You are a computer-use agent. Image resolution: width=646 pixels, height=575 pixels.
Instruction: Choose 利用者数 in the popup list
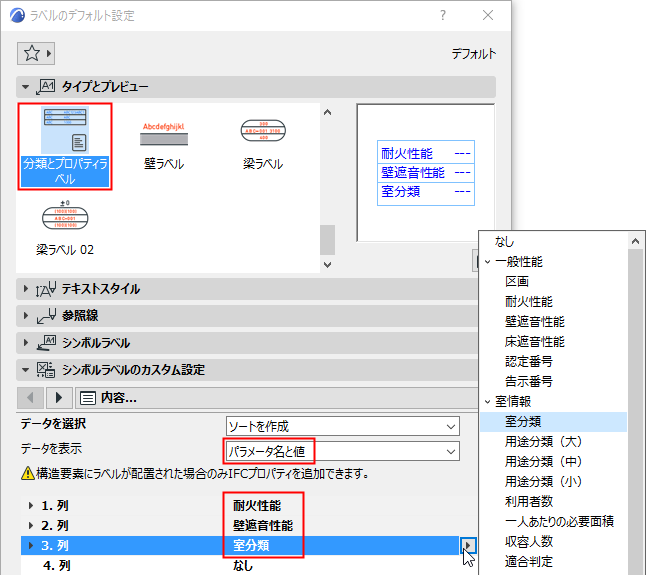tap(529, 501)
